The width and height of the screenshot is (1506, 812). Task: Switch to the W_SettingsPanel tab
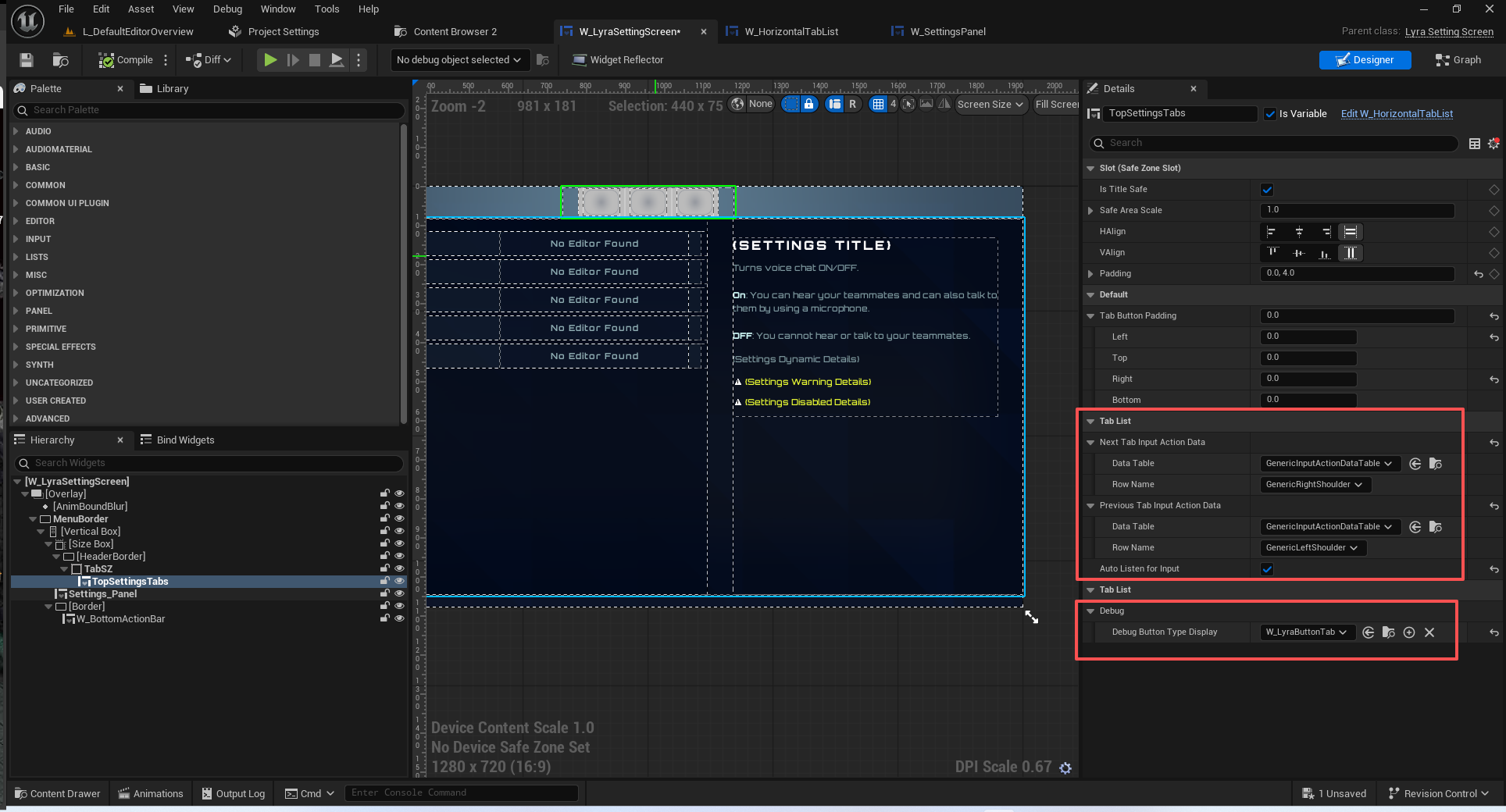pyautogui.click(x=947, y=32)
